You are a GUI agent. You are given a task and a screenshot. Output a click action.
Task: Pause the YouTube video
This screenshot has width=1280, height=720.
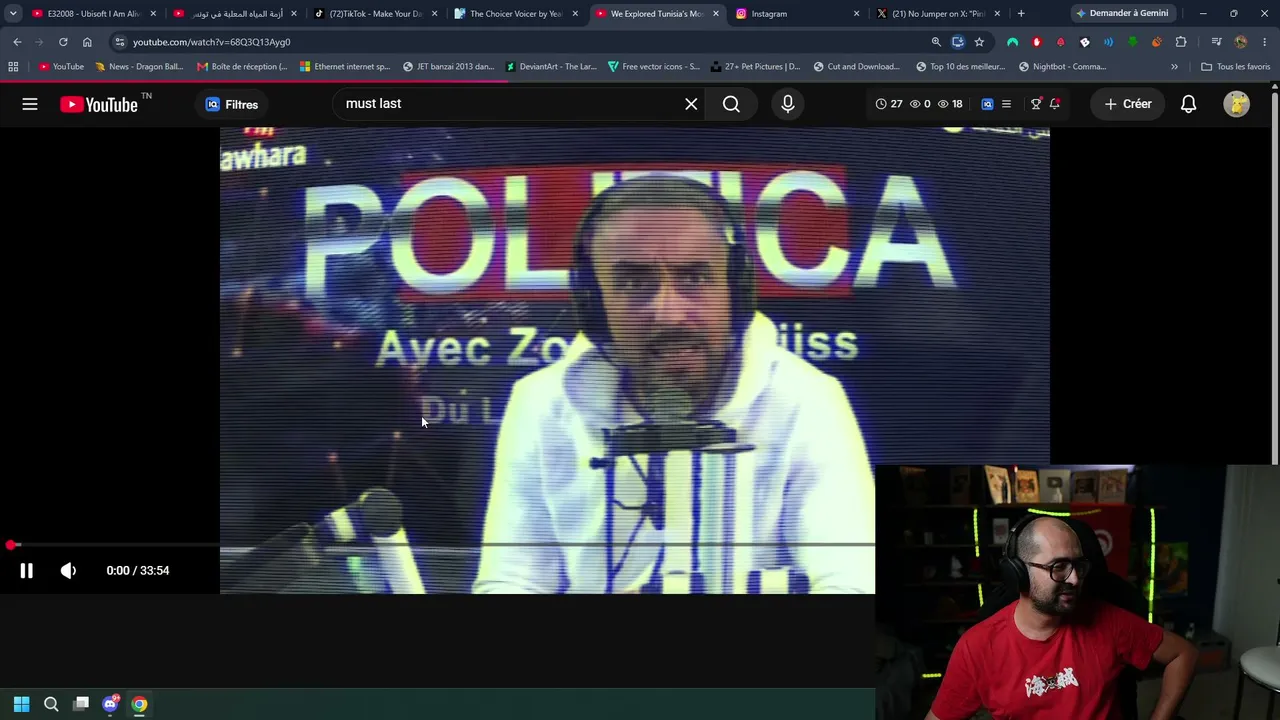pyautogui.click(x=27, y=570)
